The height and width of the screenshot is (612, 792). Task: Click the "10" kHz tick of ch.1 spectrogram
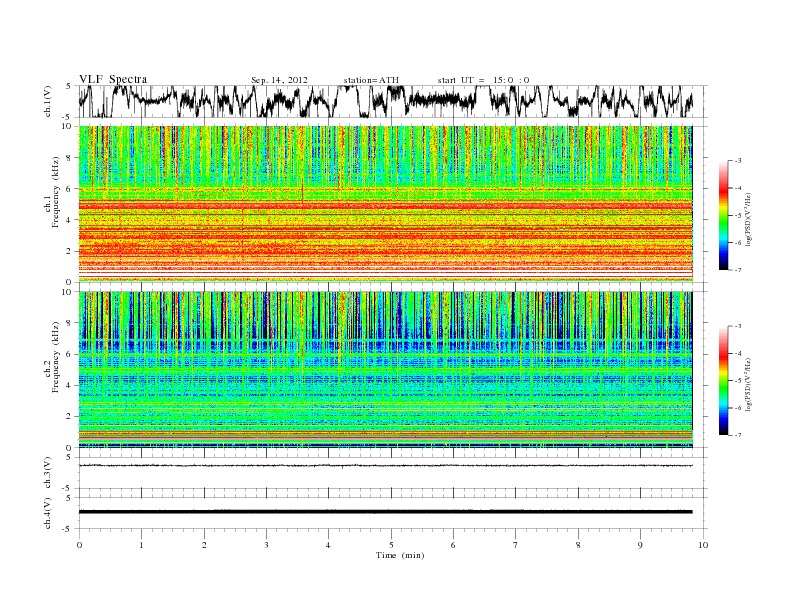[x=68, y=126]
